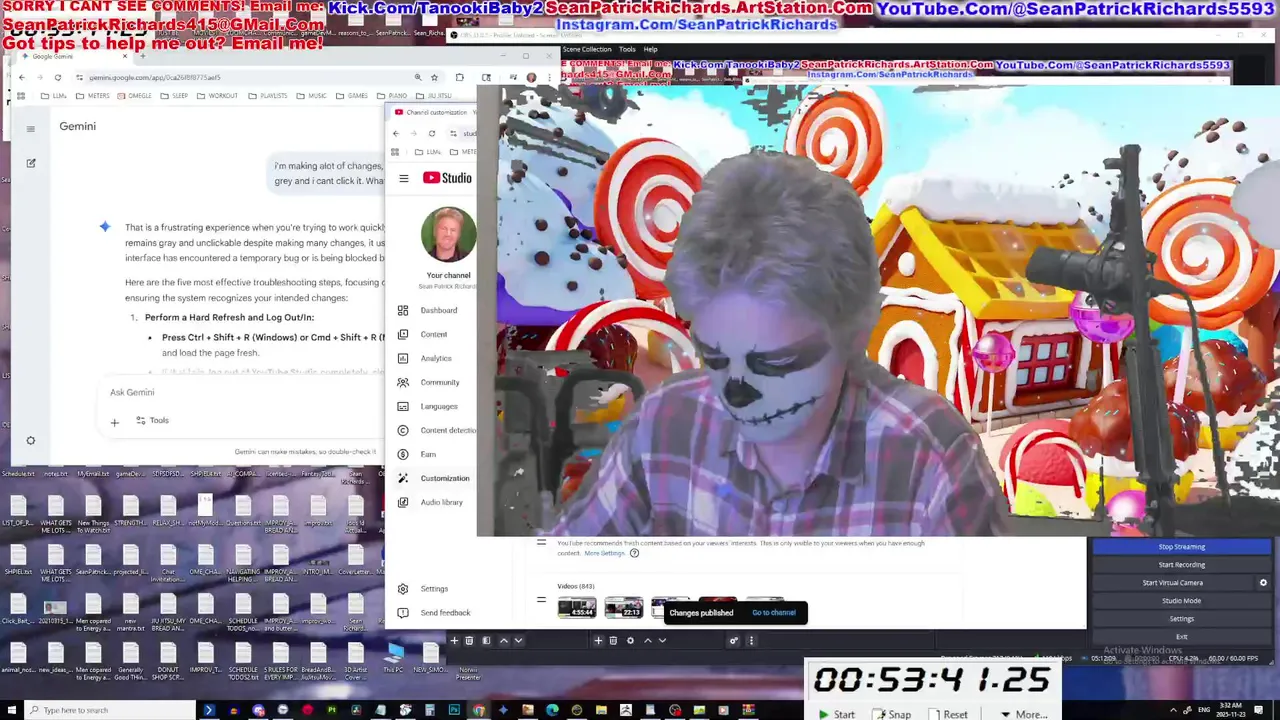Click Exit in OBS controls
The height and width of the screenshot is (720, 1280).
tap(1181, 637)
